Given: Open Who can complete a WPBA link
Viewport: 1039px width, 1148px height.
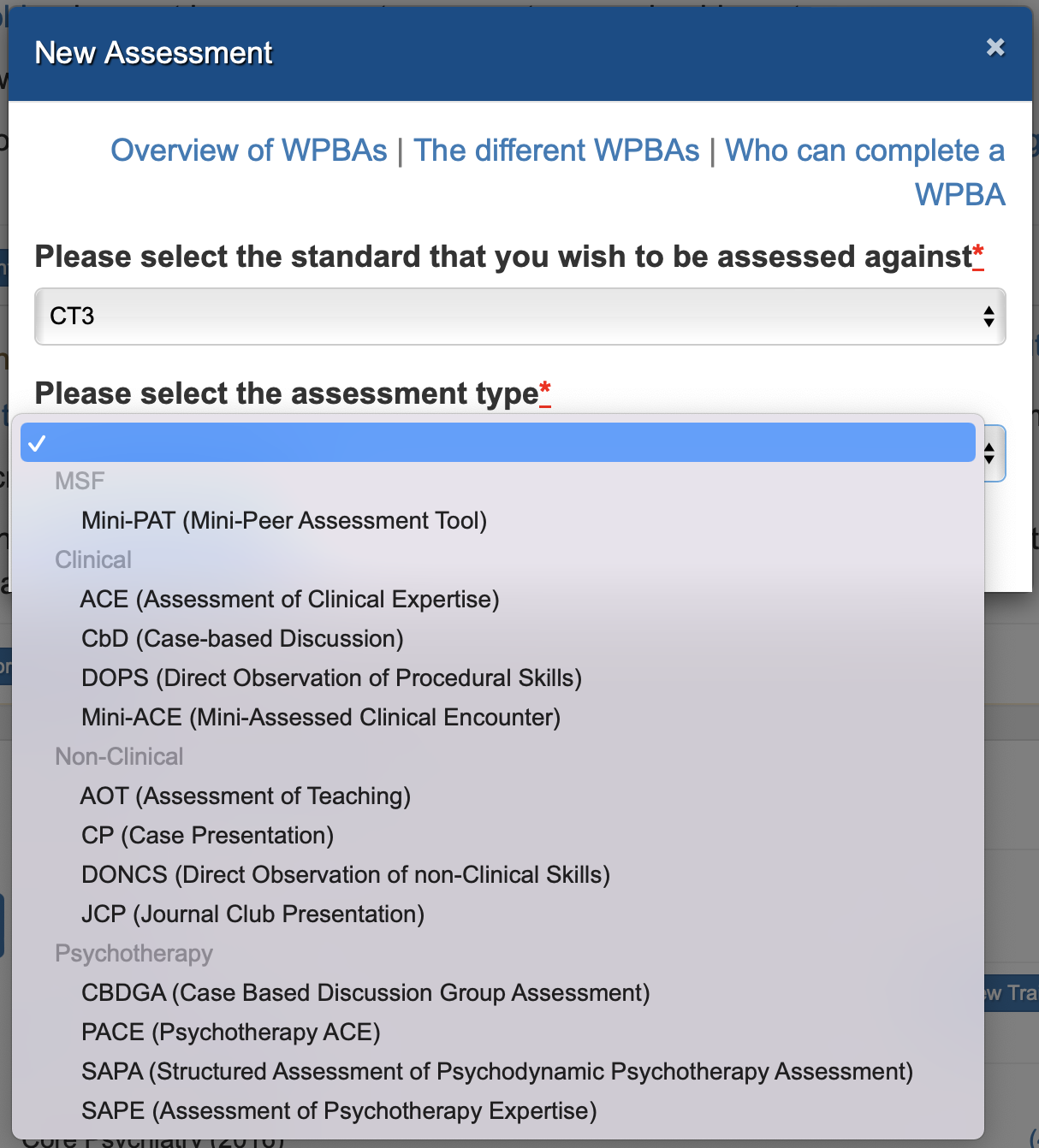Looking at the screenshot, I should point(864,151).
